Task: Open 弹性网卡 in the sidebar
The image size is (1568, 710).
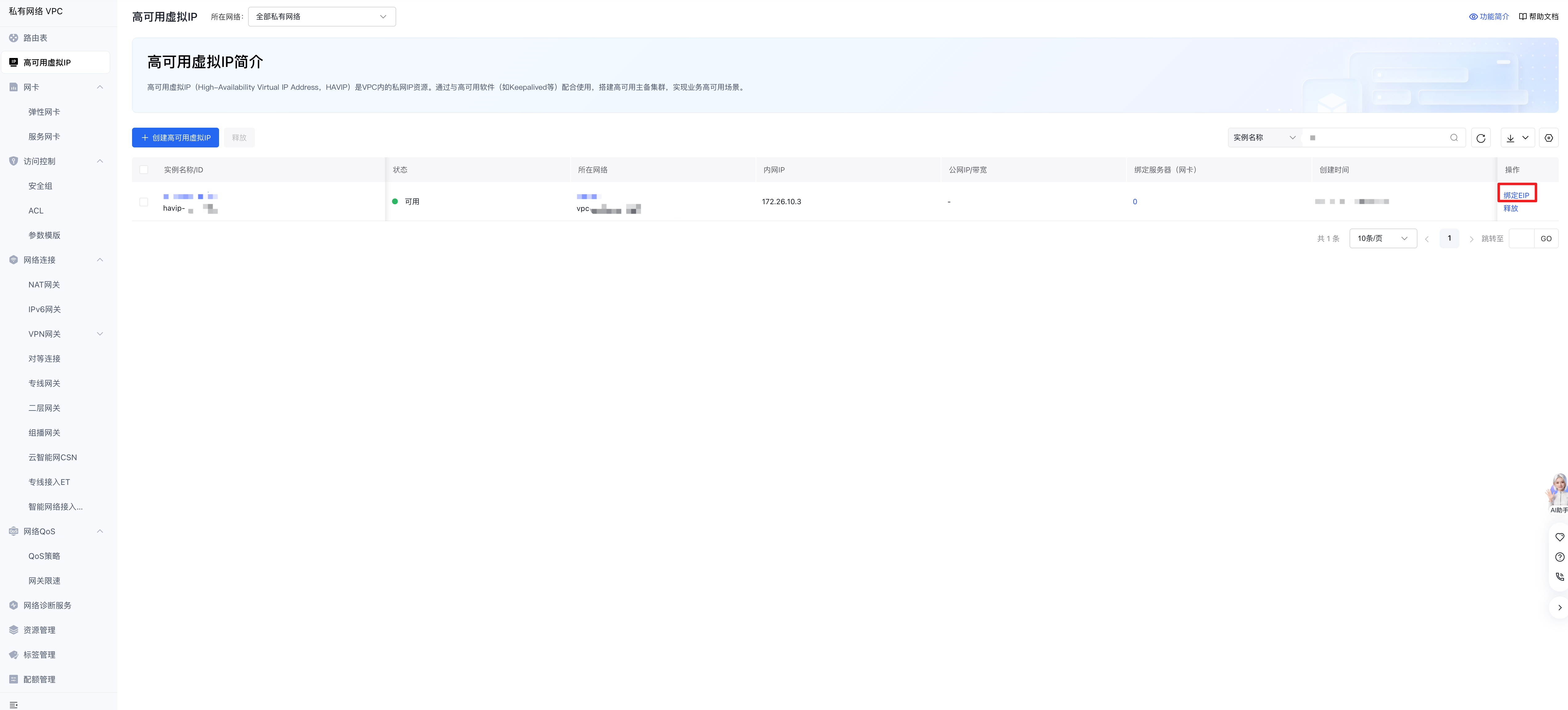Action: [44, 112]
